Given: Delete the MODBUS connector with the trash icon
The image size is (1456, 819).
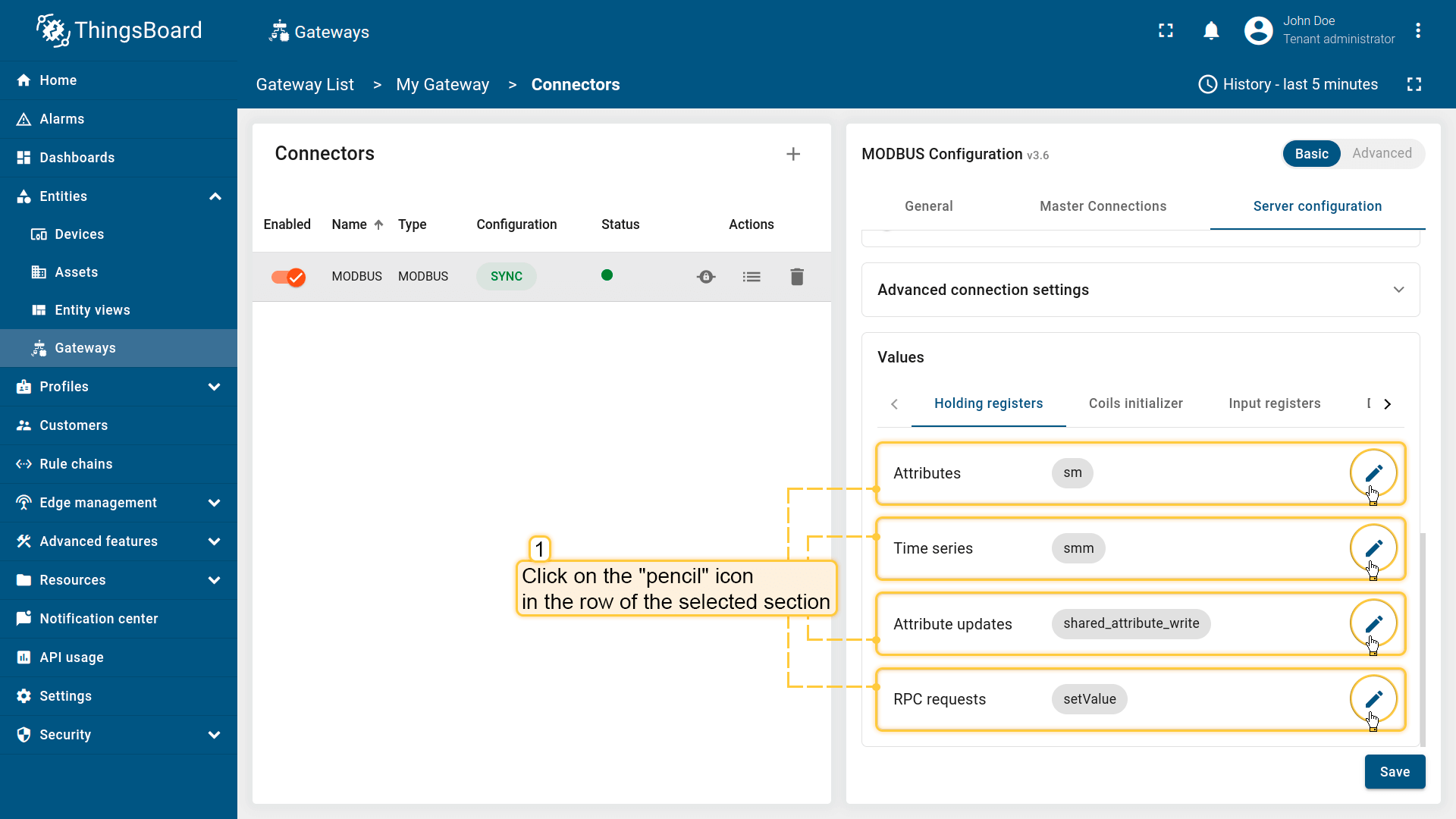Looking at the screenshot, I should [x=796, y=277].
